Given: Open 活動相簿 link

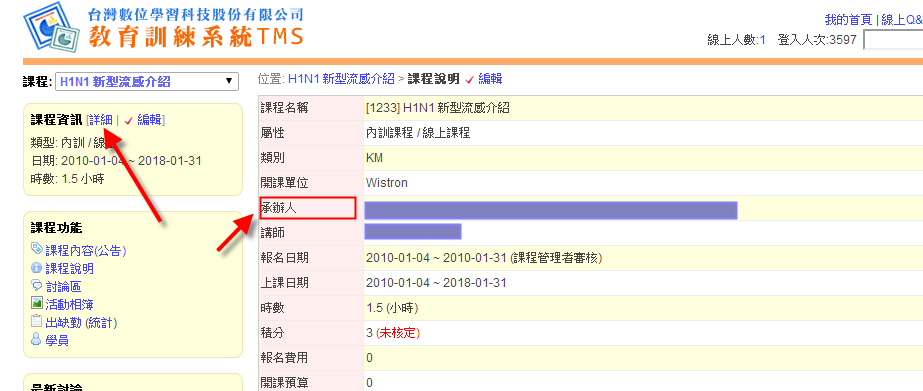Looking at the screenshot, I should click(69, 304).
